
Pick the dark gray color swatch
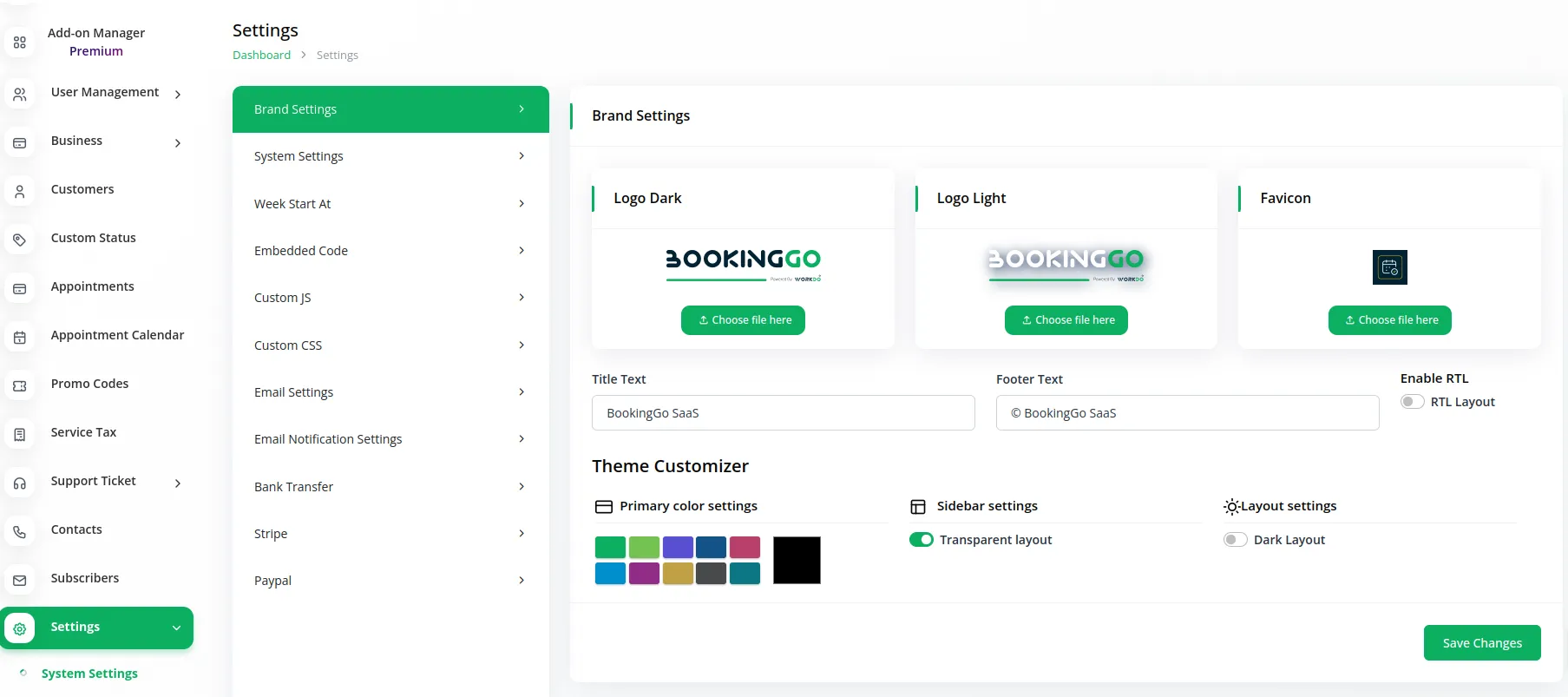711,574
